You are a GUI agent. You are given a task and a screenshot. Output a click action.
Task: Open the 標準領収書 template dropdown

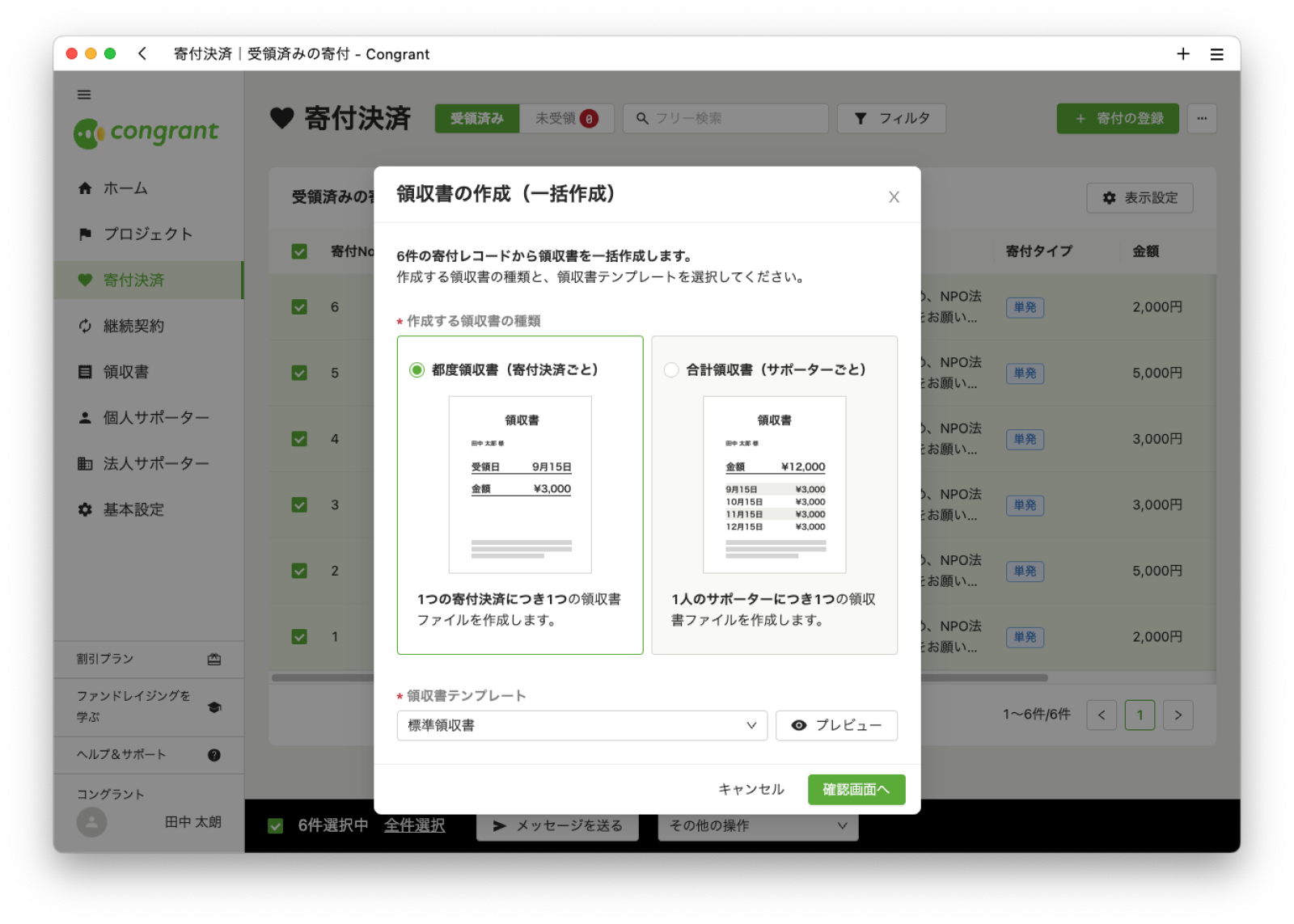[x=581, y=726]
